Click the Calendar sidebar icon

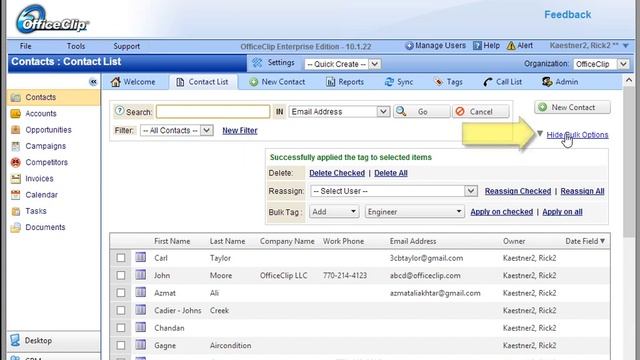16,195
